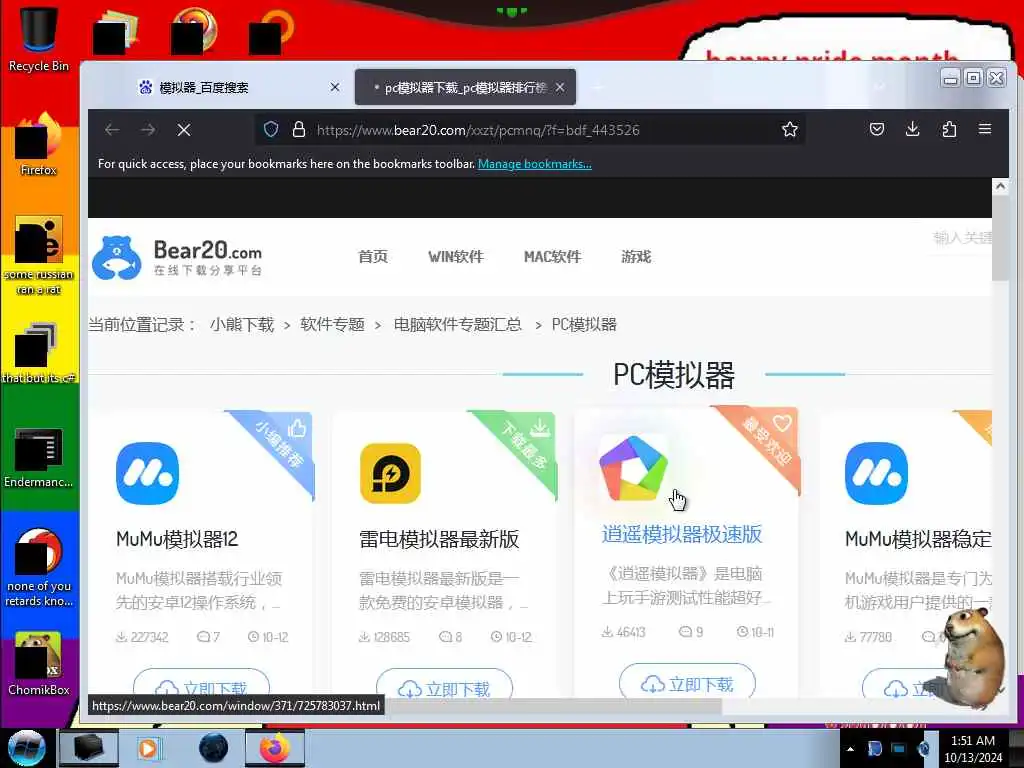
Task: Click 立即下载 under MuMu模拟器12
Action: coord(201,684)
